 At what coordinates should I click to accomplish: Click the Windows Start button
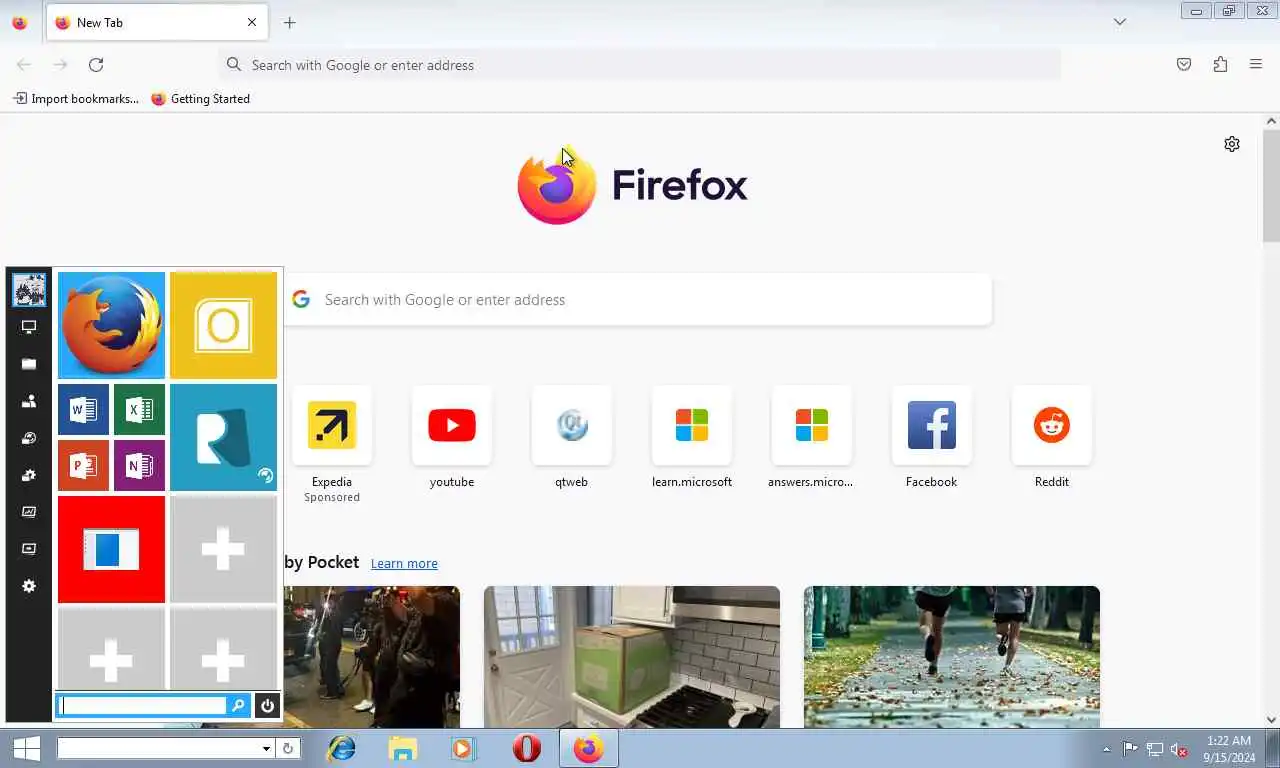26,748
